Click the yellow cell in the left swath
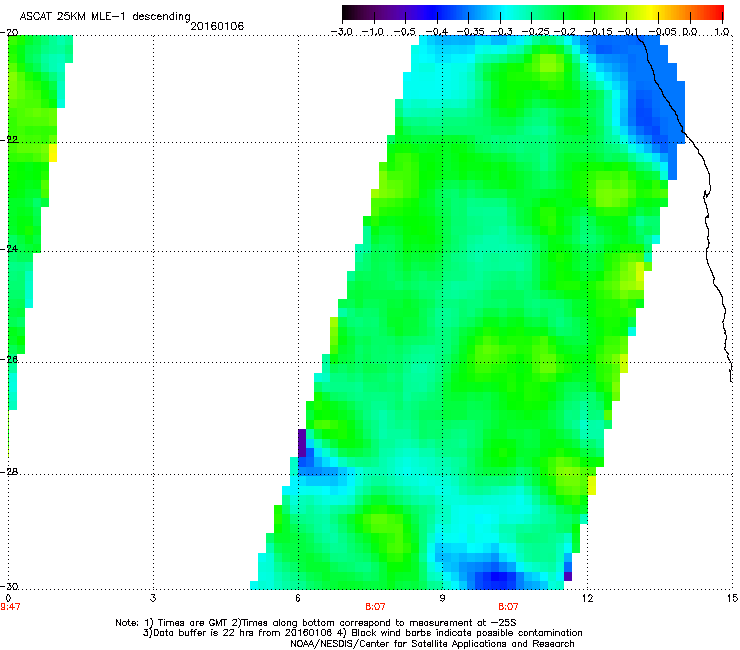Screen dimensions: 740x650 pos(53,153)
